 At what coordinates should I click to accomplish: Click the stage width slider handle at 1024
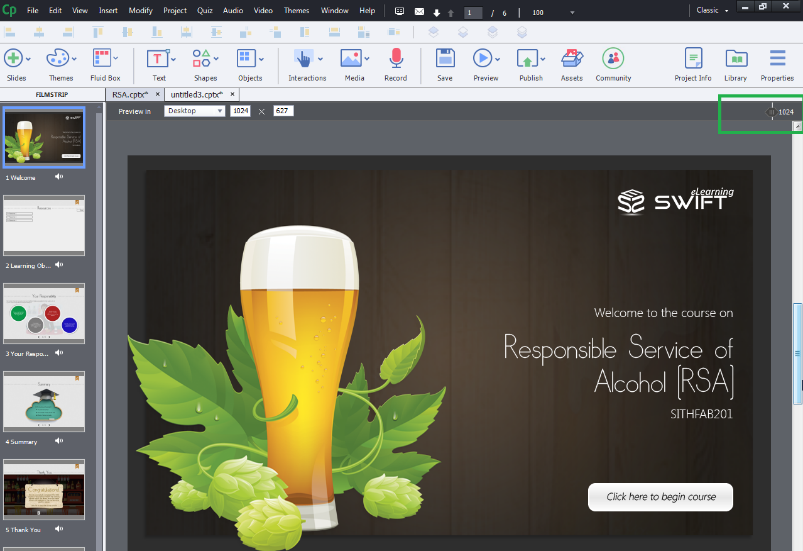(772, 112)
